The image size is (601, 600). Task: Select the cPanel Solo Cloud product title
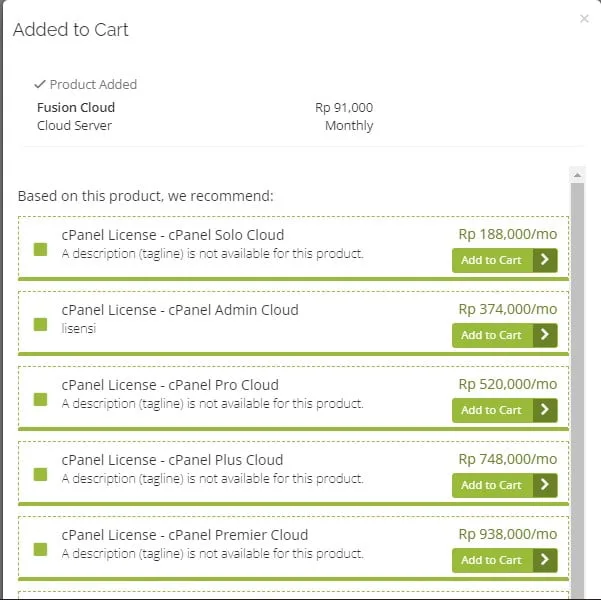click(172, 235)
